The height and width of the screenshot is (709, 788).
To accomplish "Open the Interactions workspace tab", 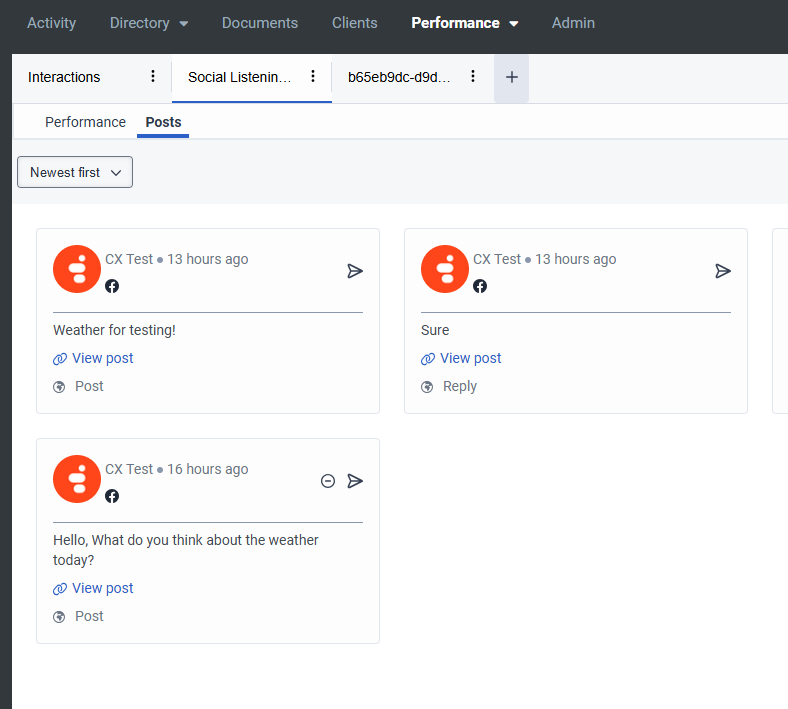I will coord(64,77).
